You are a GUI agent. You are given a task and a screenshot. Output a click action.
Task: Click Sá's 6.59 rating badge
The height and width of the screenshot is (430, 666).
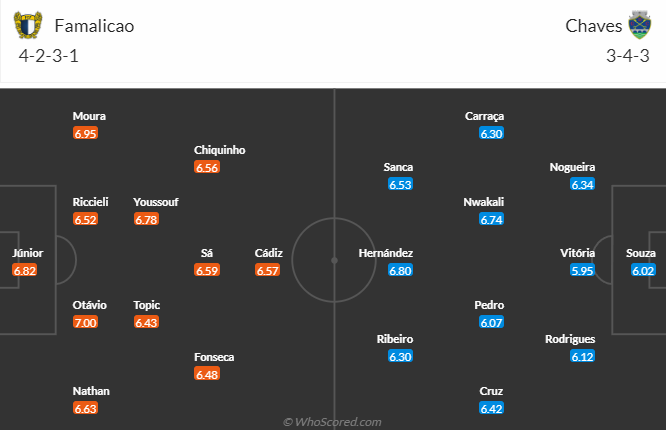[207, 270]
